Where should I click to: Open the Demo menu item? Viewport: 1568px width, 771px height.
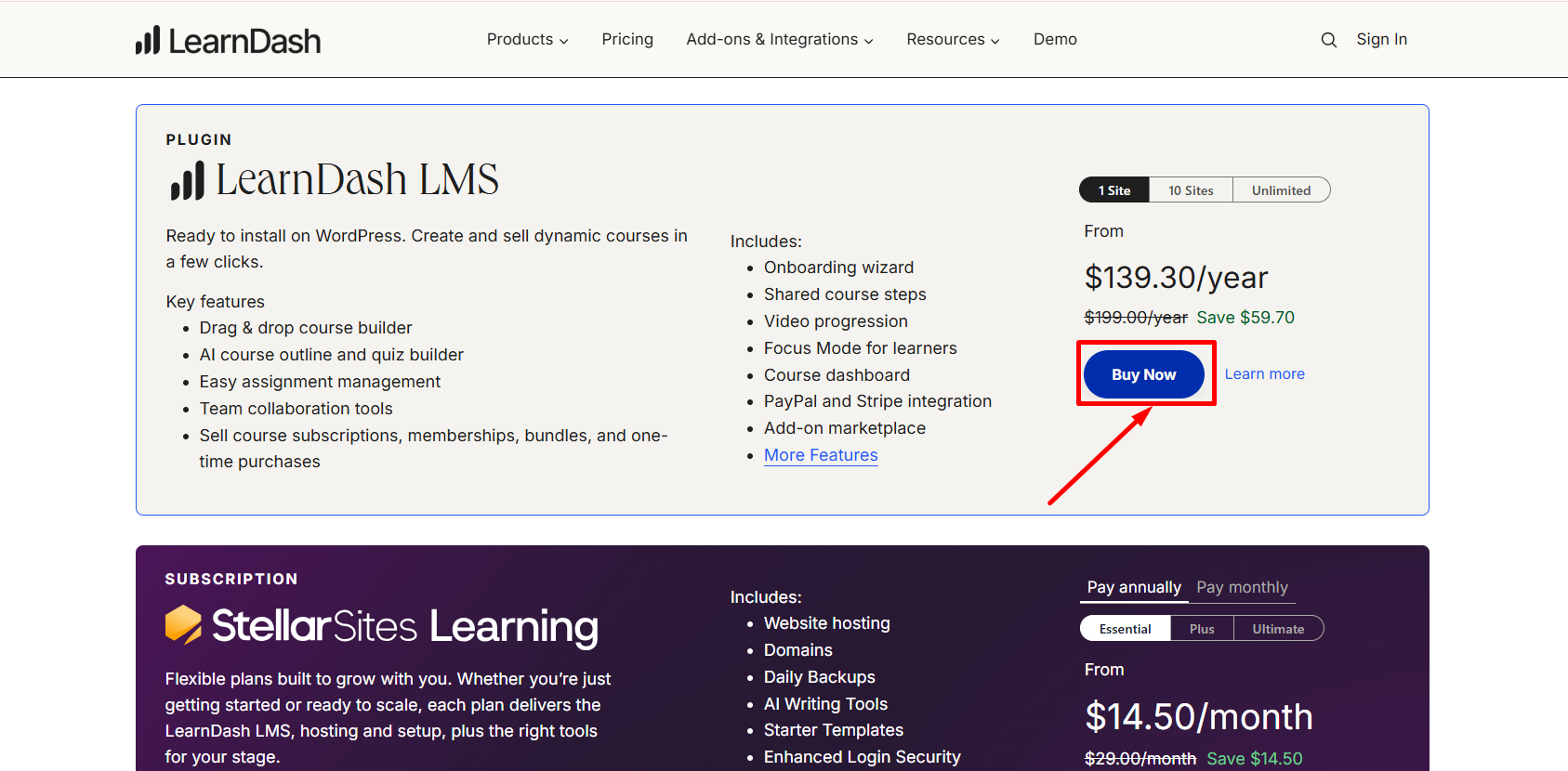[x=1055, y=39]
